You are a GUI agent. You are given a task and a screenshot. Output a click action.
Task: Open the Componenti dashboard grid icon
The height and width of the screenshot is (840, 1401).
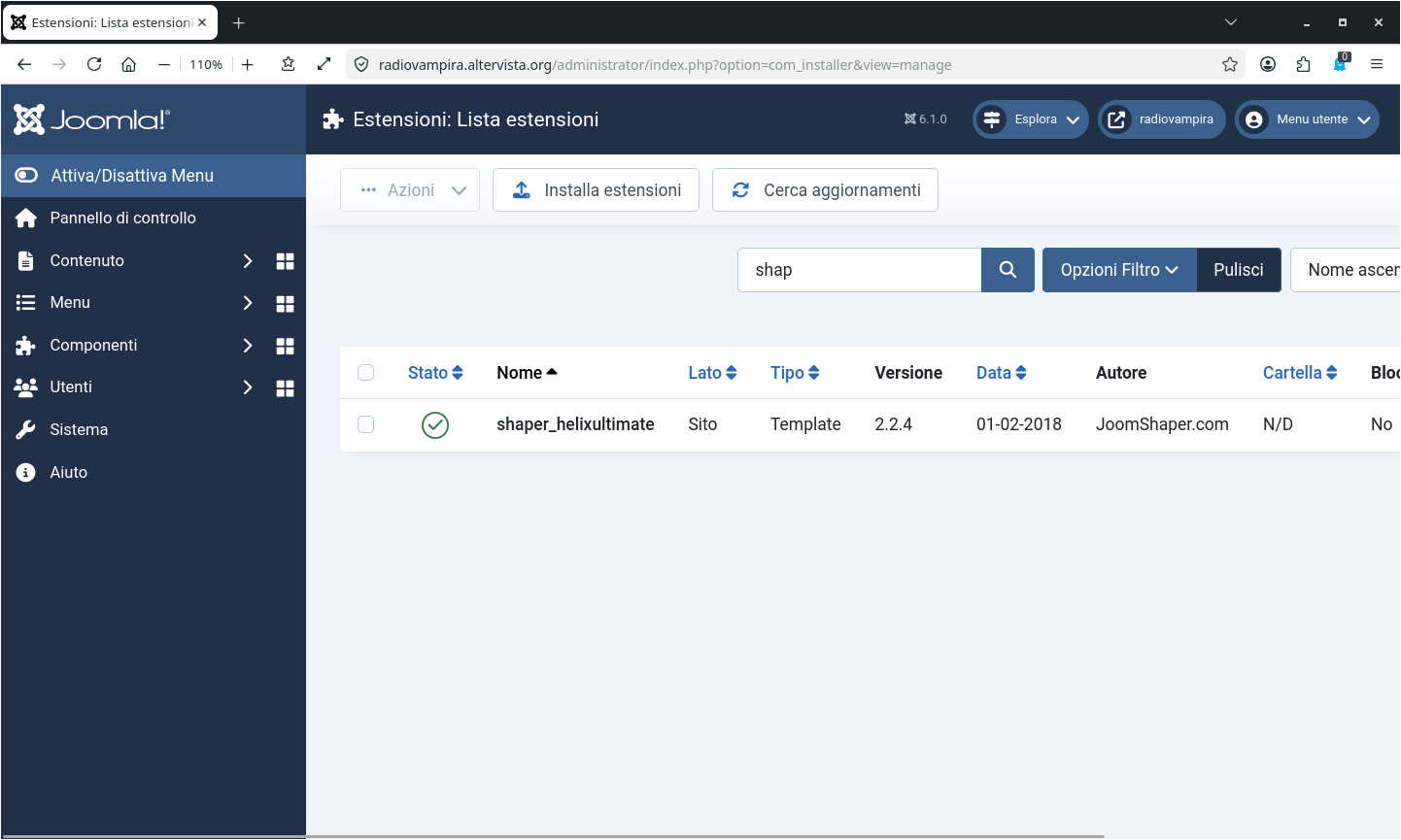tap(285, 346)
